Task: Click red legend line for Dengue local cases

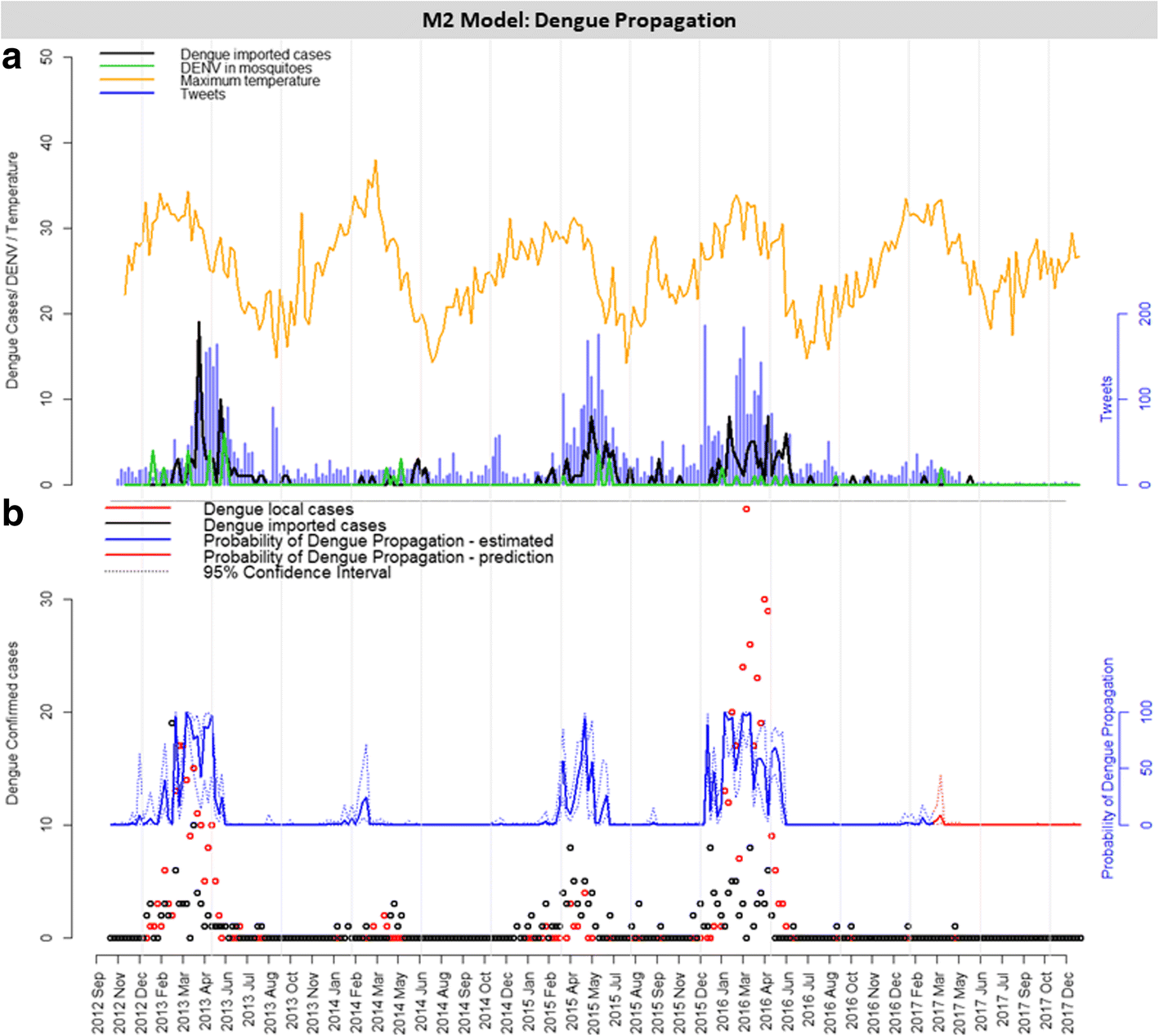Action: point(137,509)
